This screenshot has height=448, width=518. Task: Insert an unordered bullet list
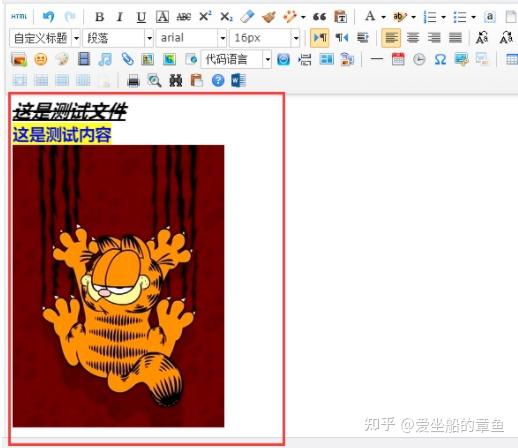pyautogui.click(x=460, y=17)
